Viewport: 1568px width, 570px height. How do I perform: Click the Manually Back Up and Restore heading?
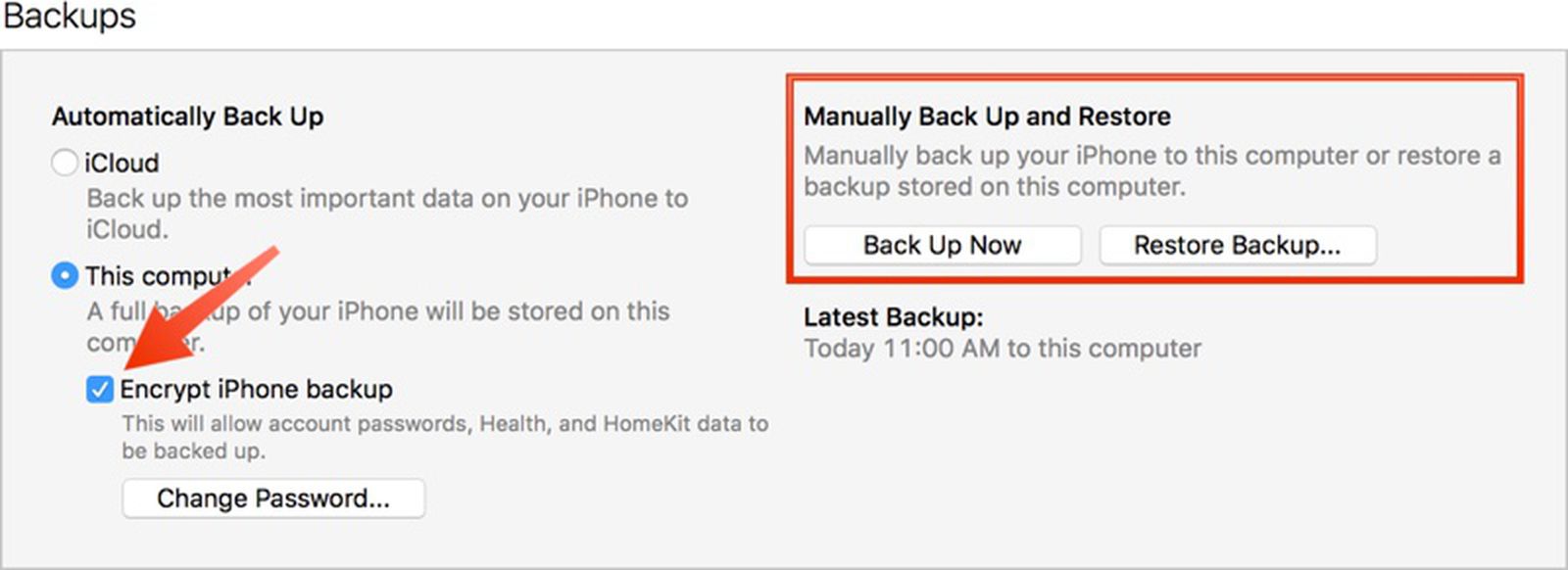pos(986,116)
